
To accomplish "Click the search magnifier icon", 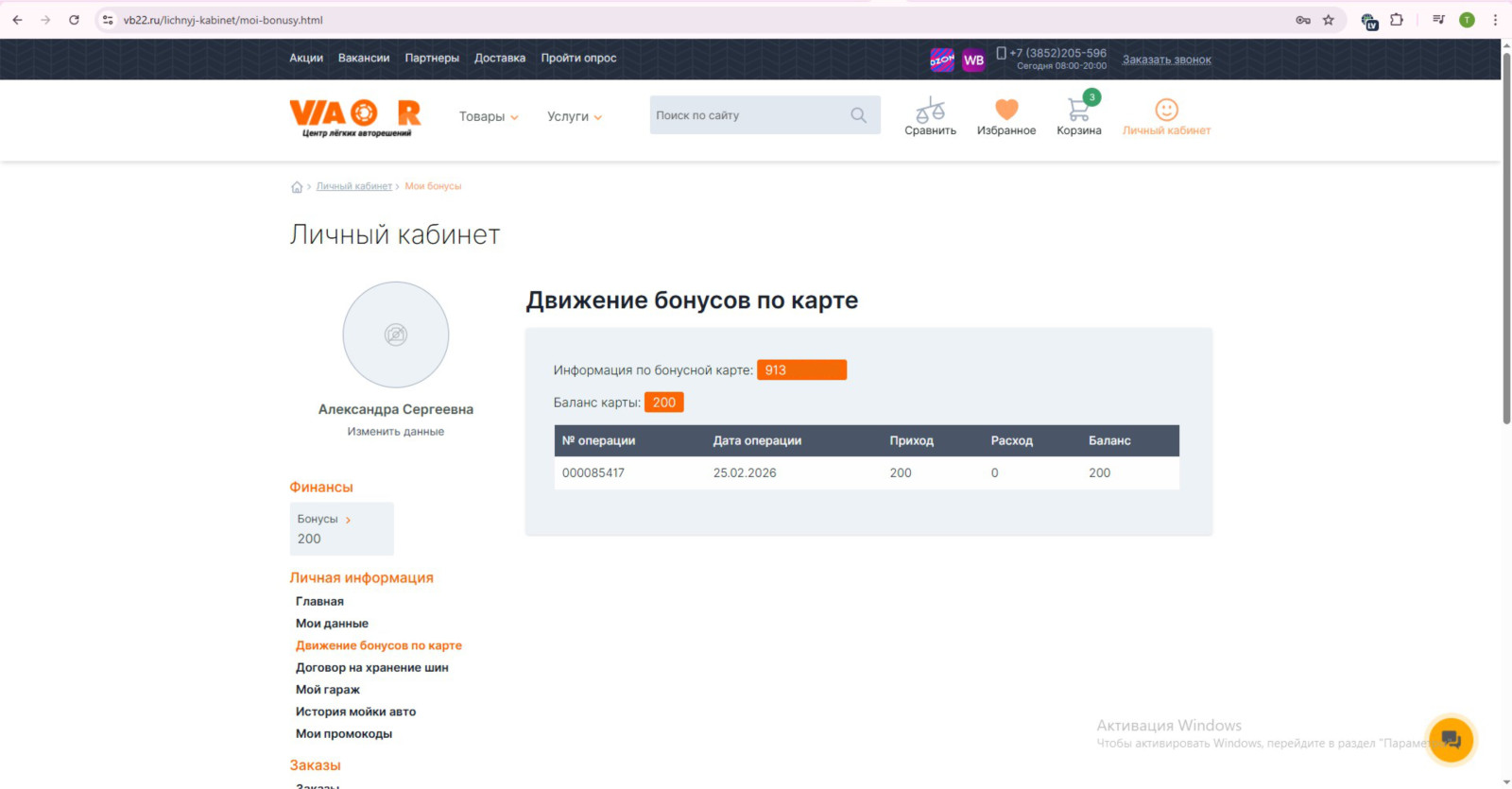I will pos(858,115).
